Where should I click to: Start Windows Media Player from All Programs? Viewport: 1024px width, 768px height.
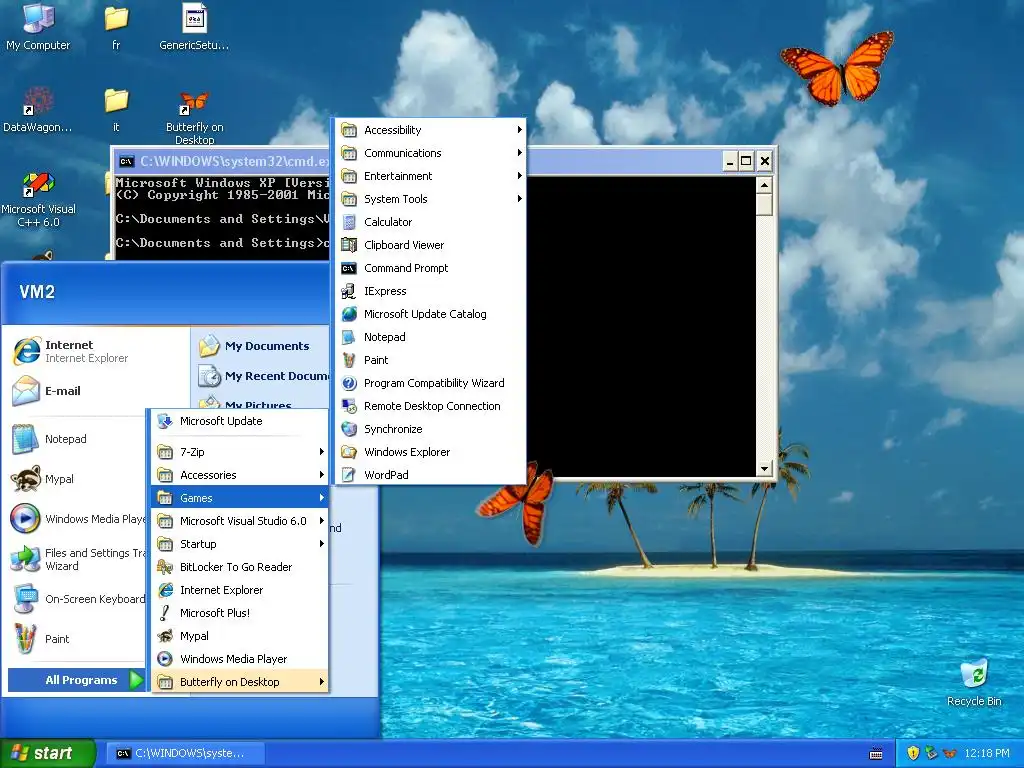pyautogui.click(x=240, y=659)
